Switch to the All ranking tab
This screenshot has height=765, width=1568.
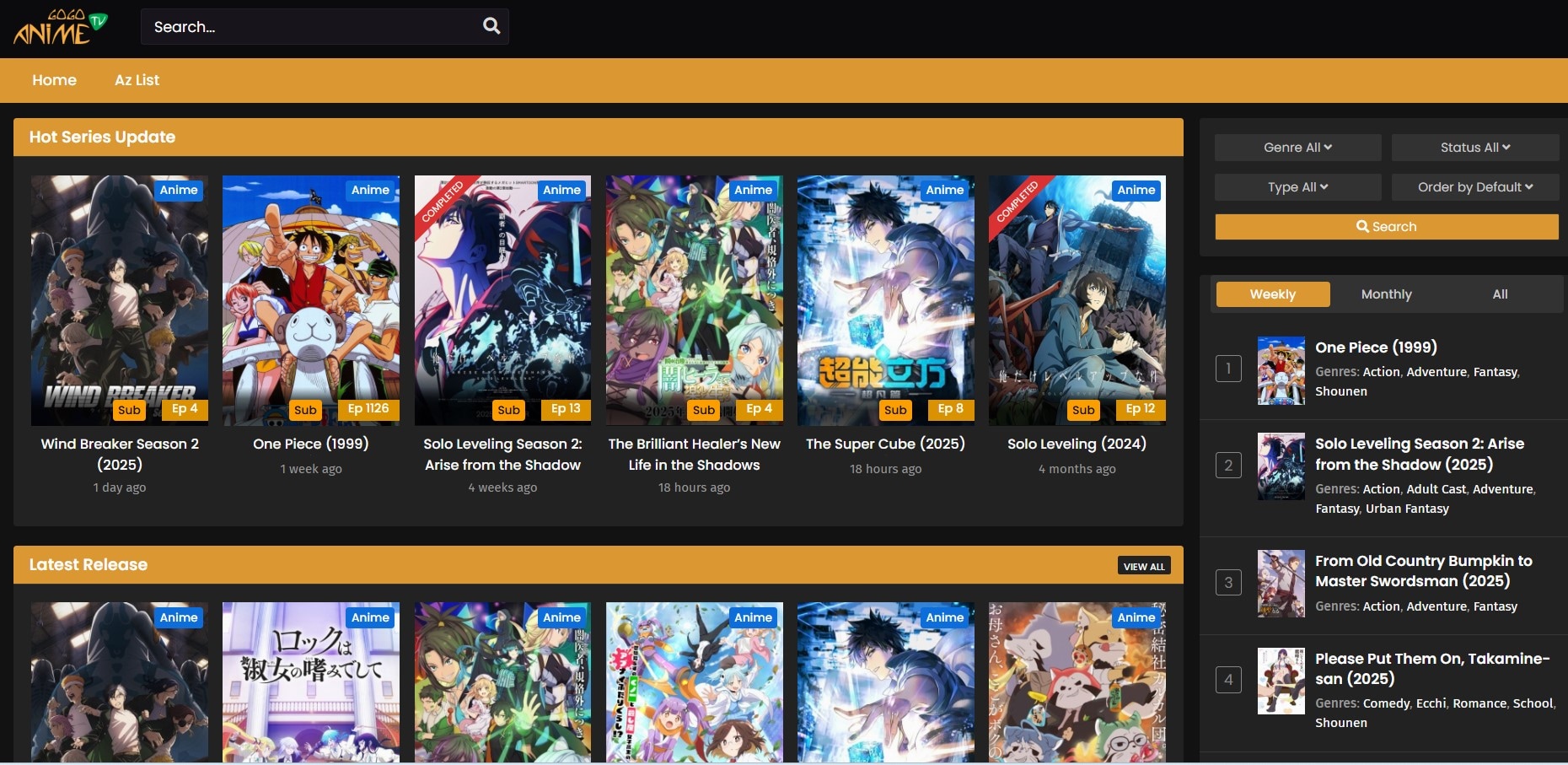1500,294
